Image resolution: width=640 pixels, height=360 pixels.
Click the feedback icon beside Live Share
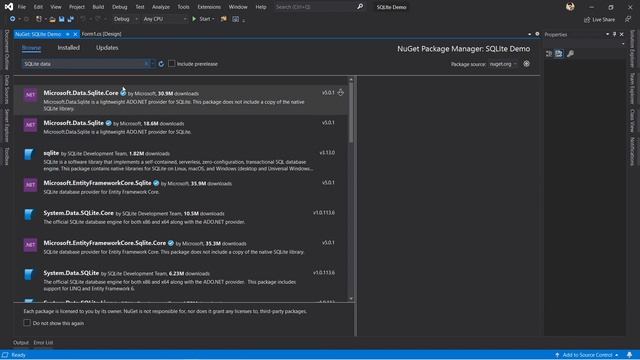click(628, 19)
